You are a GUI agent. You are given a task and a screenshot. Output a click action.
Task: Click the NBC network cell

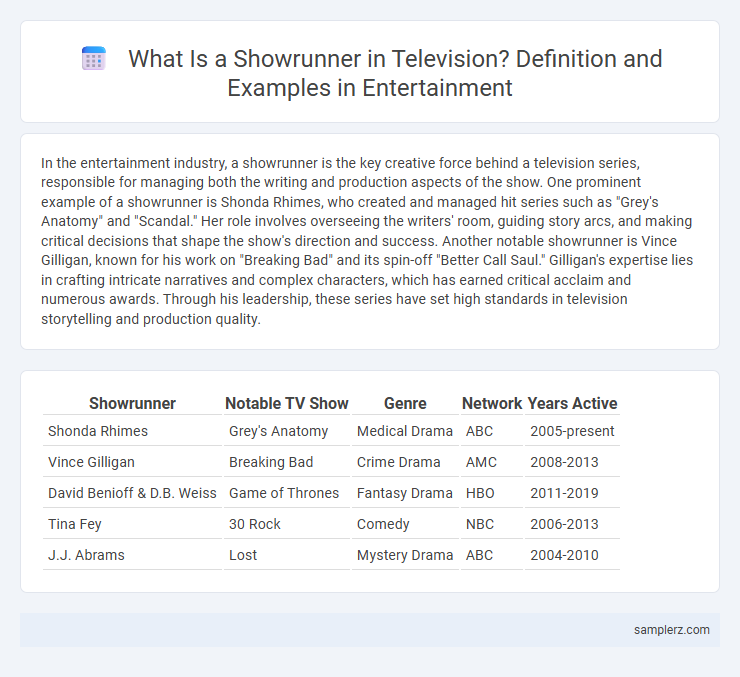(x=492, y=524)
